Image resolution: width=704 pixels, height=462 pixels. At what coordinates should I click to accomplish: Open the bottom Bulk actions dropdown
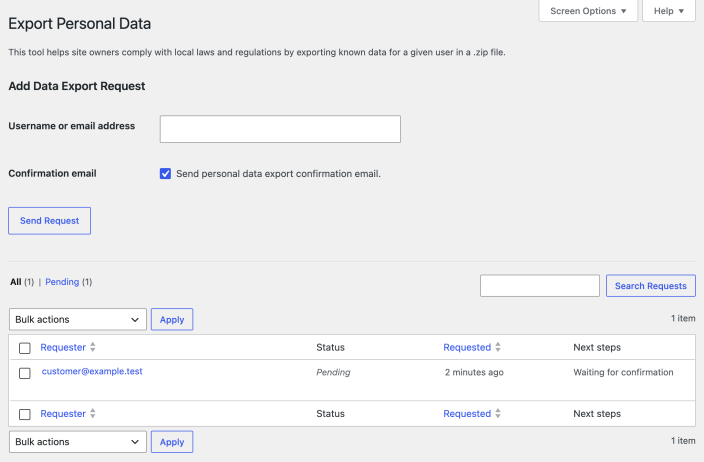coord(78,442)
